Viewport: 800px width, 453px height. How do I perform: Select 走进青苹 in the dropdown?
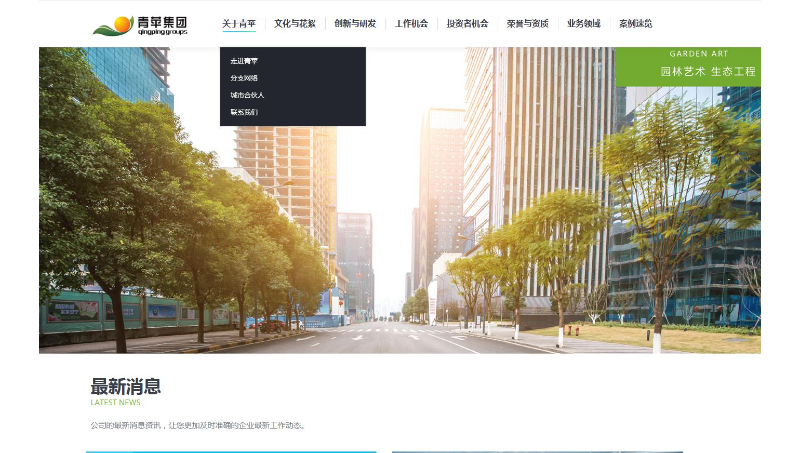[x=244, y=61]
